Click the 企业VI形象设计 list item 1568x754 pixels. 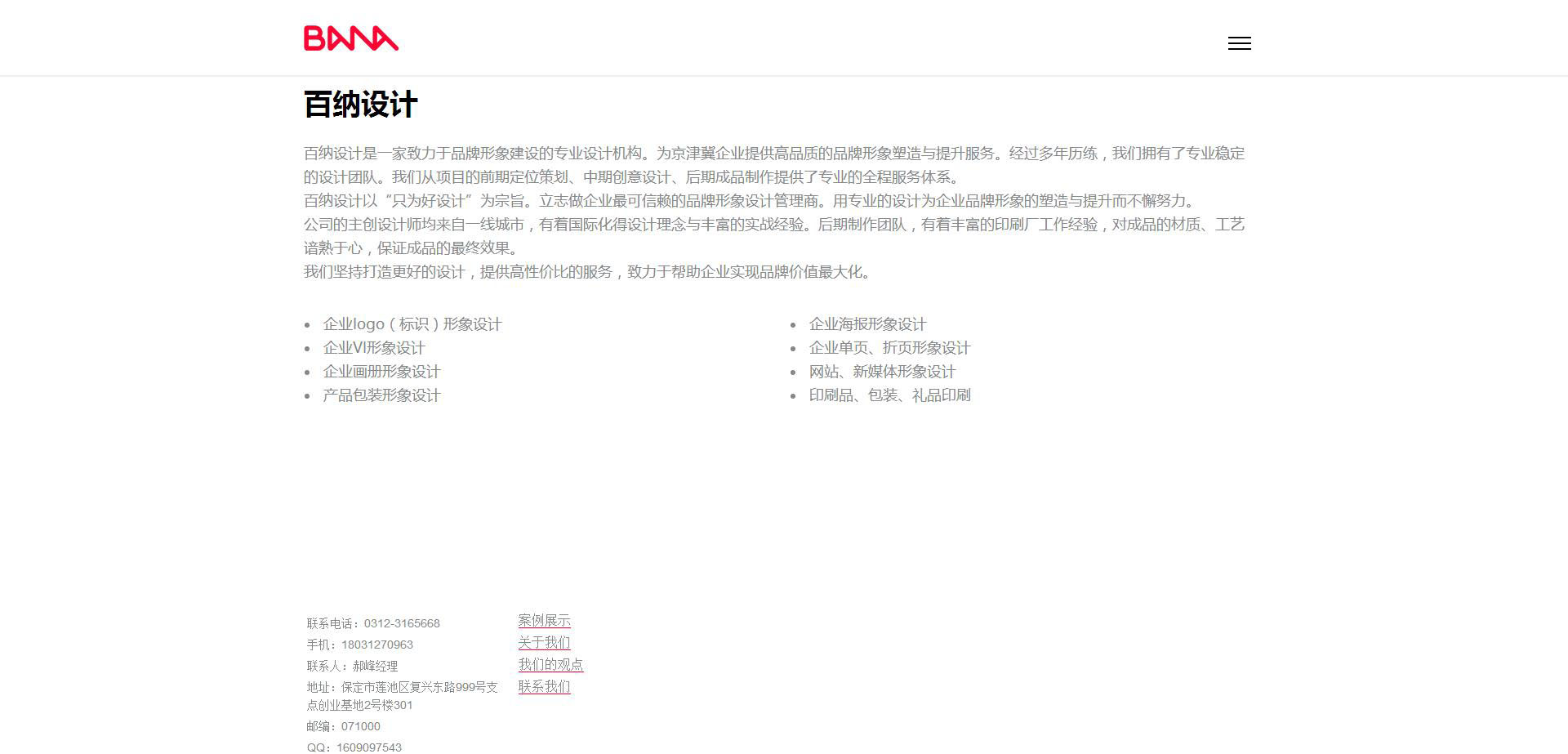[x=373, y=348]
